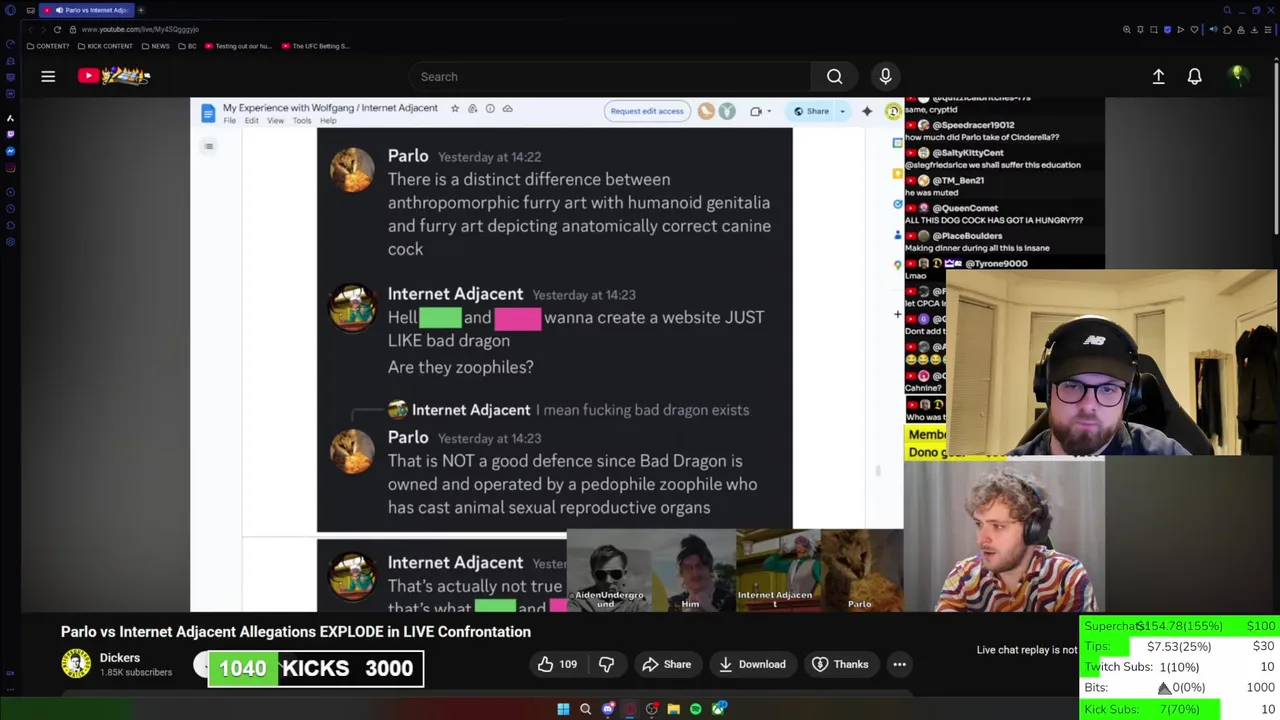This screenshot has width=1280, height=720.
Task: Open a new browser tab with plus
Action: click(141, 10)
